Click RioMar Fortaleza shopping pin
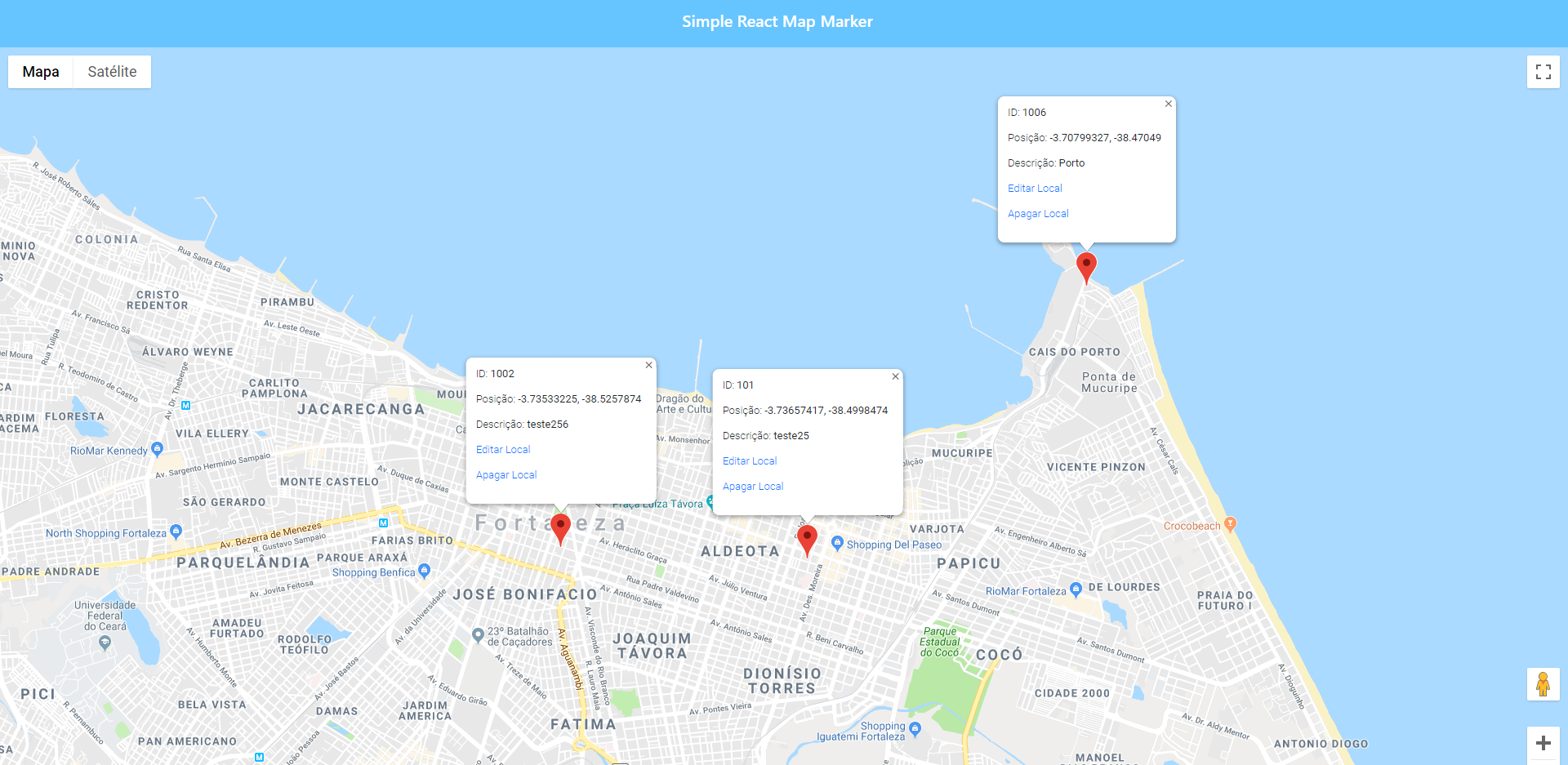Image resolution: width=1568 pixels, height=765 pixels. tap(1076, 589)
